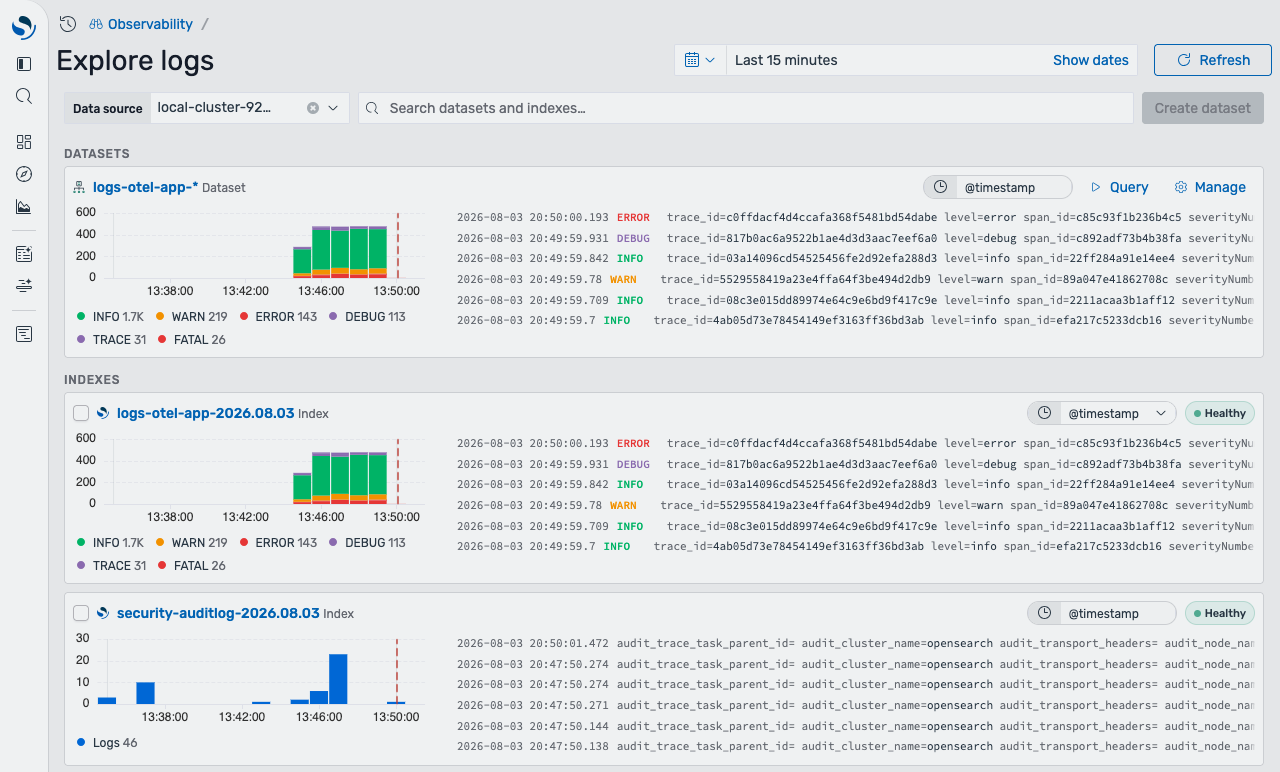This screenshot has height=772, width=1280.
Task: Toggle INFO series in dataset chart legend
Action: pyautogui.click(x=111, y=316)
